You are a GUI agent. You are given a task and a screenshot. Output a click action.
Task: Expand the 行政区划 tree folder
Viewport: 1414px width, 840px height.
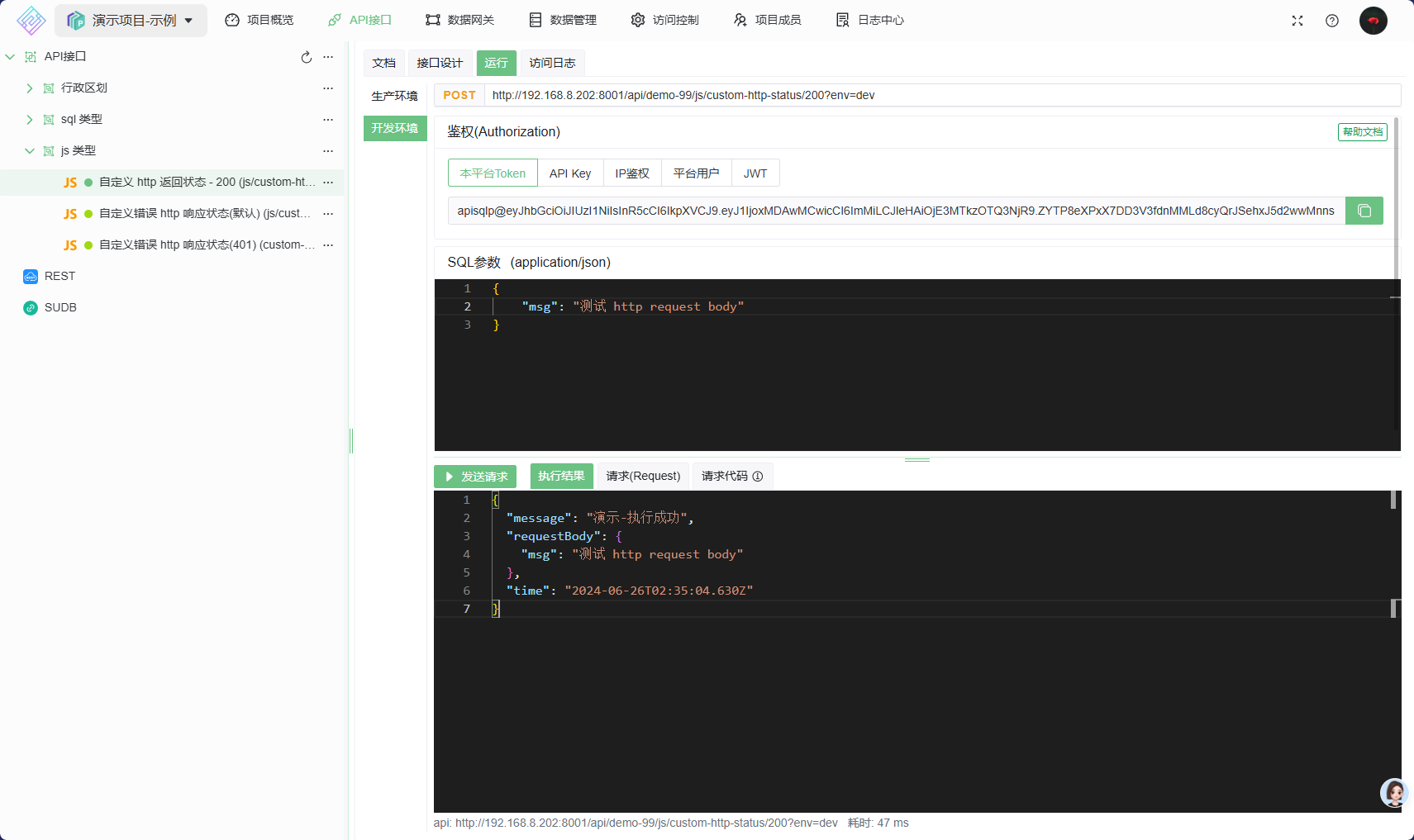(30, 88)
